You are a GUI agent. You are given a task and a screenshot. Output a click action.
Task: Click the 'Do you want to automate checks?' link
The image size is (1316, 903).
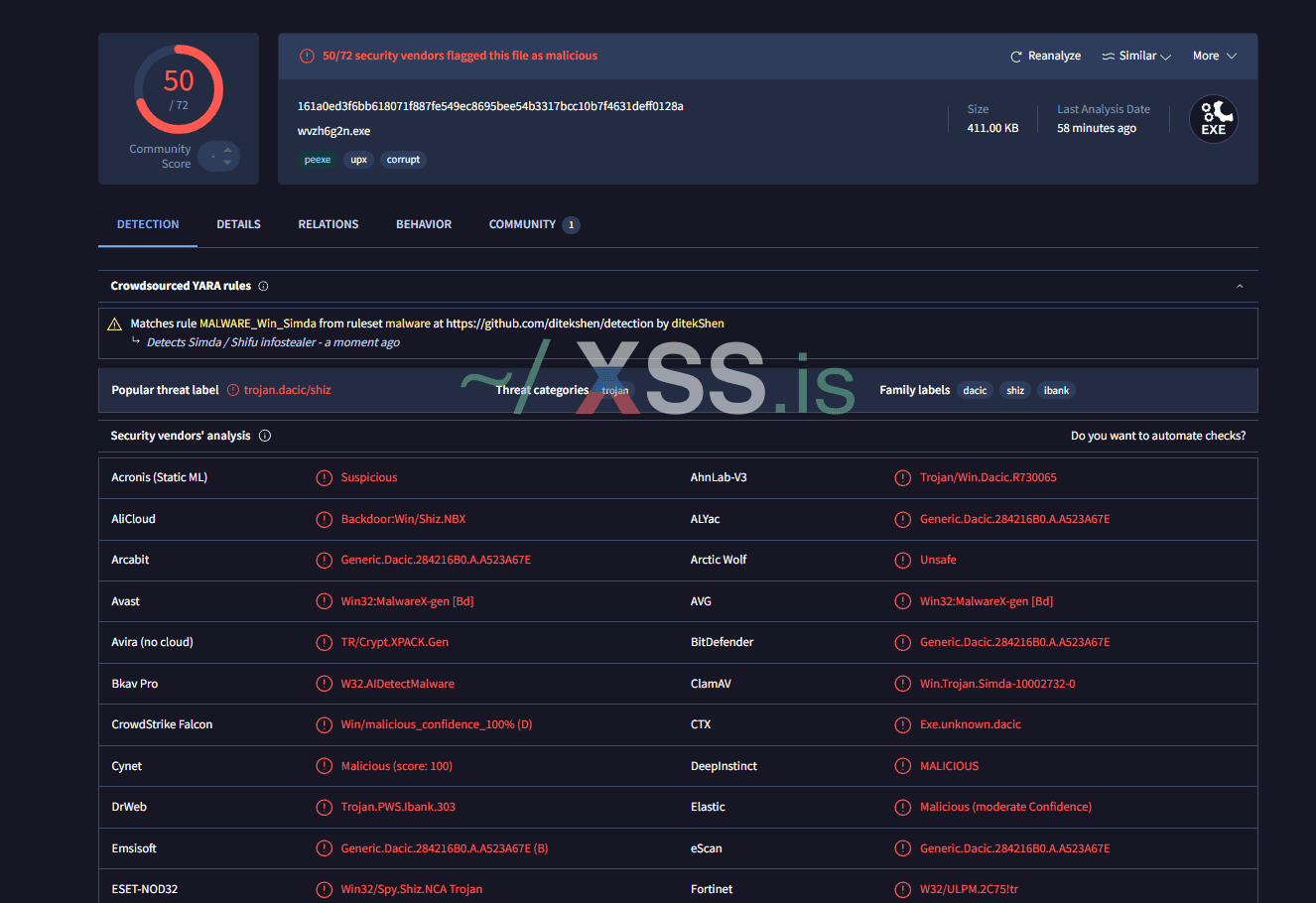point(1157,436)
